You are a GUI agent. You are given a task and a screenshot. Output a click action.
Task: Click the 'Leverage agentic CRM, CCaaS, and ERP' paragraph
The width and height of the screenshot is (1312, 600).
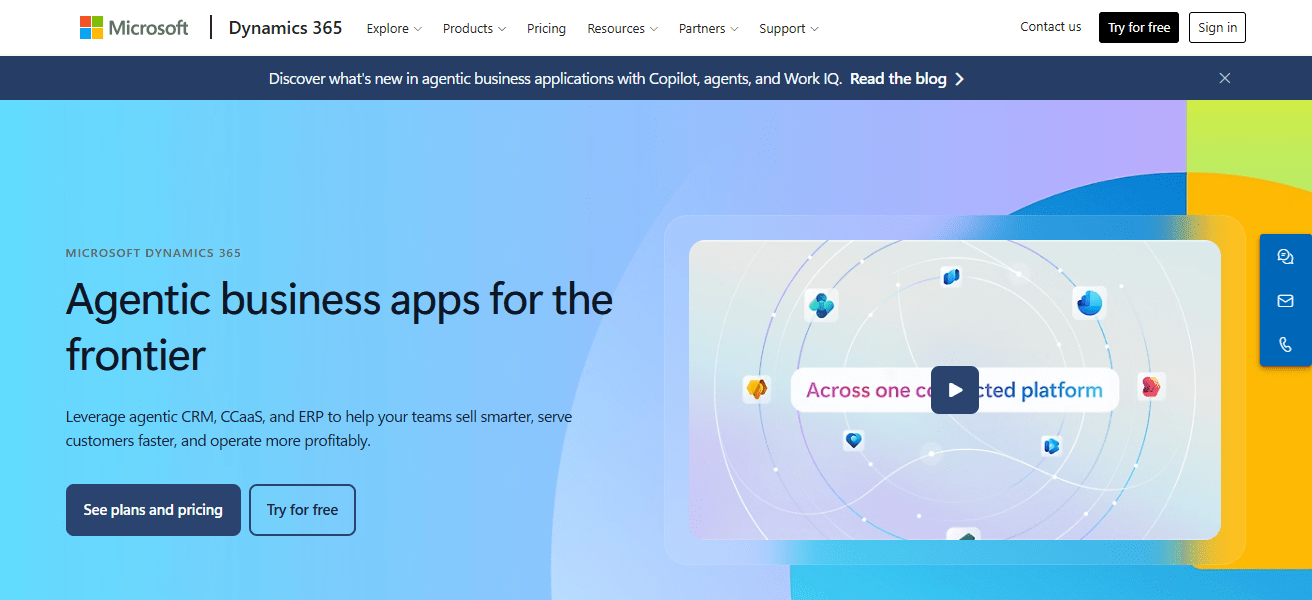pos(319,428)
